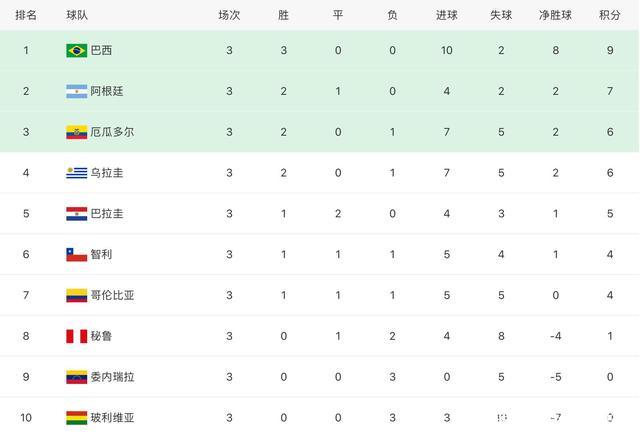
Task: Select the 净胜球 column header
Action: click(555, 16)
